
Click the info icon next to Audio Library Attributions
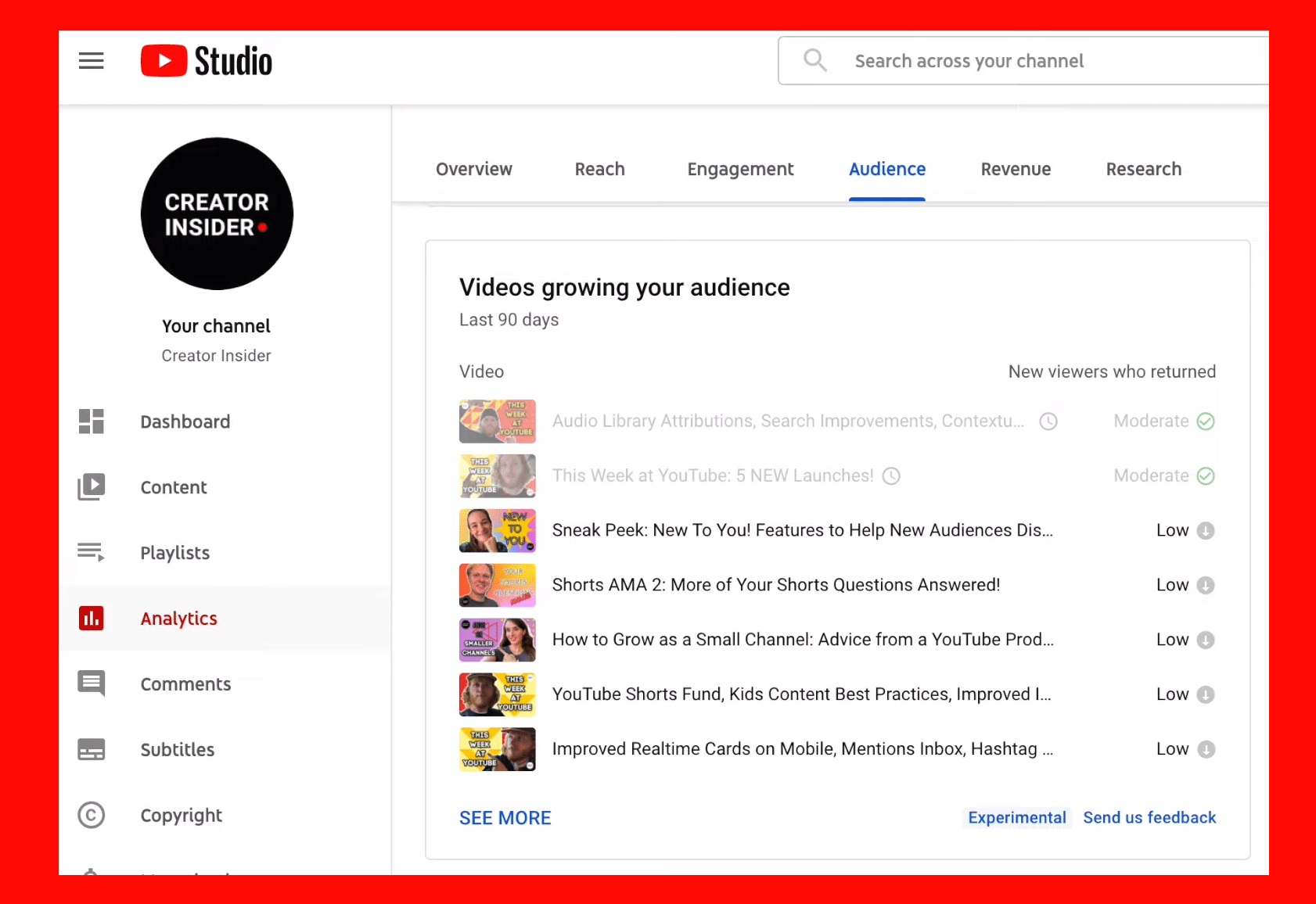click(1048, 421)
